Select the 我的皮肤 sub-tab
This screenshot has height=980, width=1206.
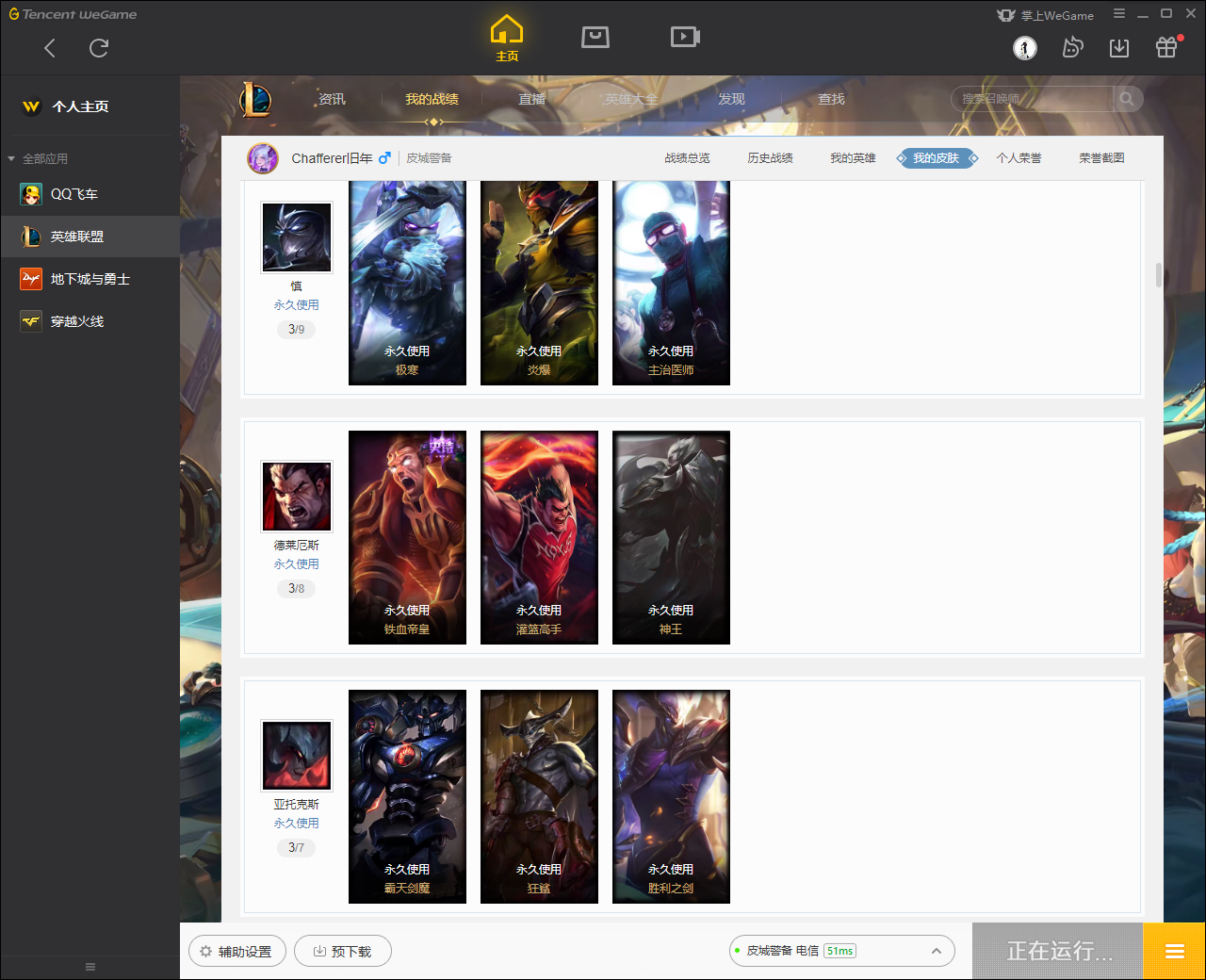pyautogui.click(x=936, y=158)
